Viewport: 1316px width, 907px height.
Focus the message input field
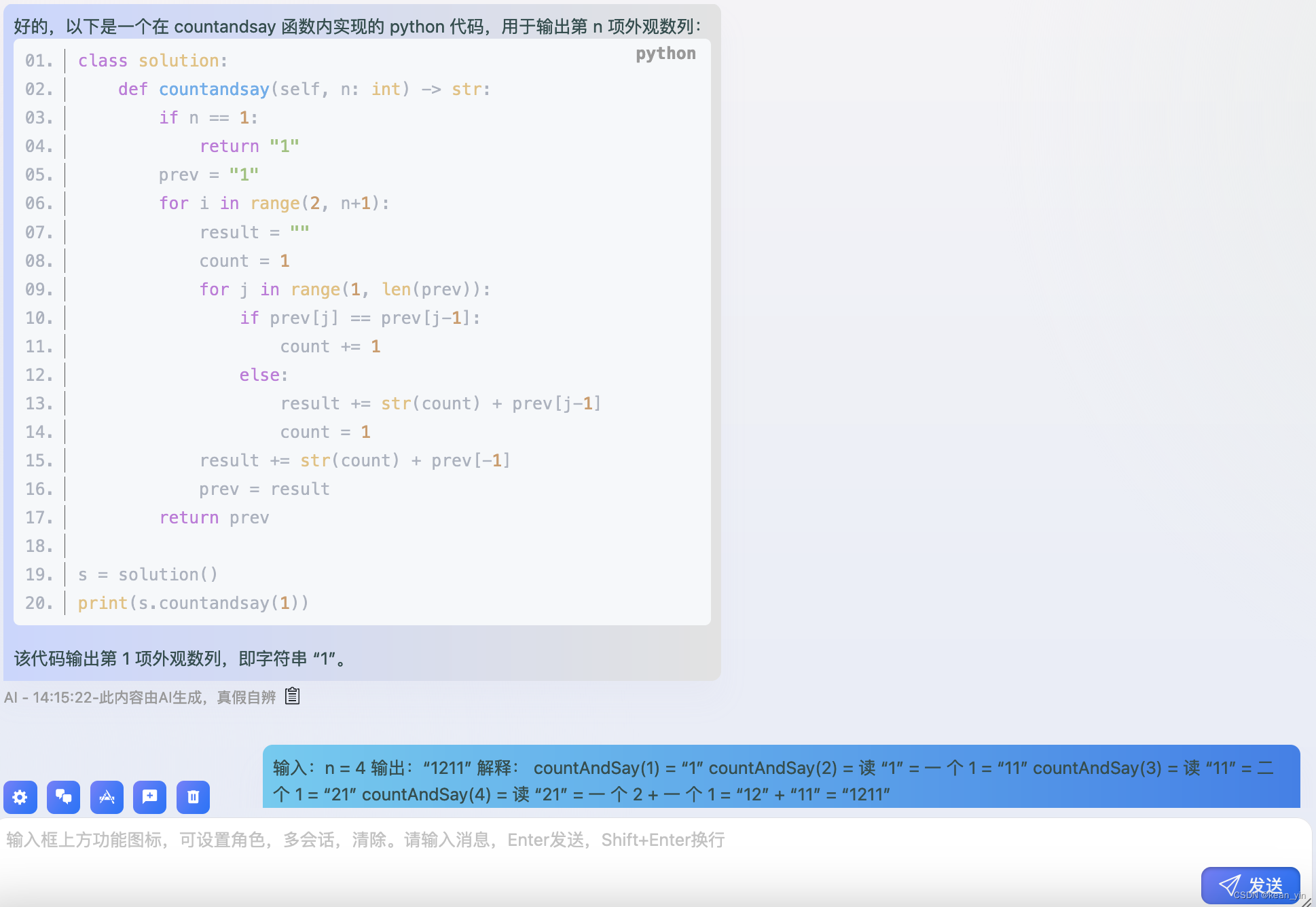pos(655,862)
